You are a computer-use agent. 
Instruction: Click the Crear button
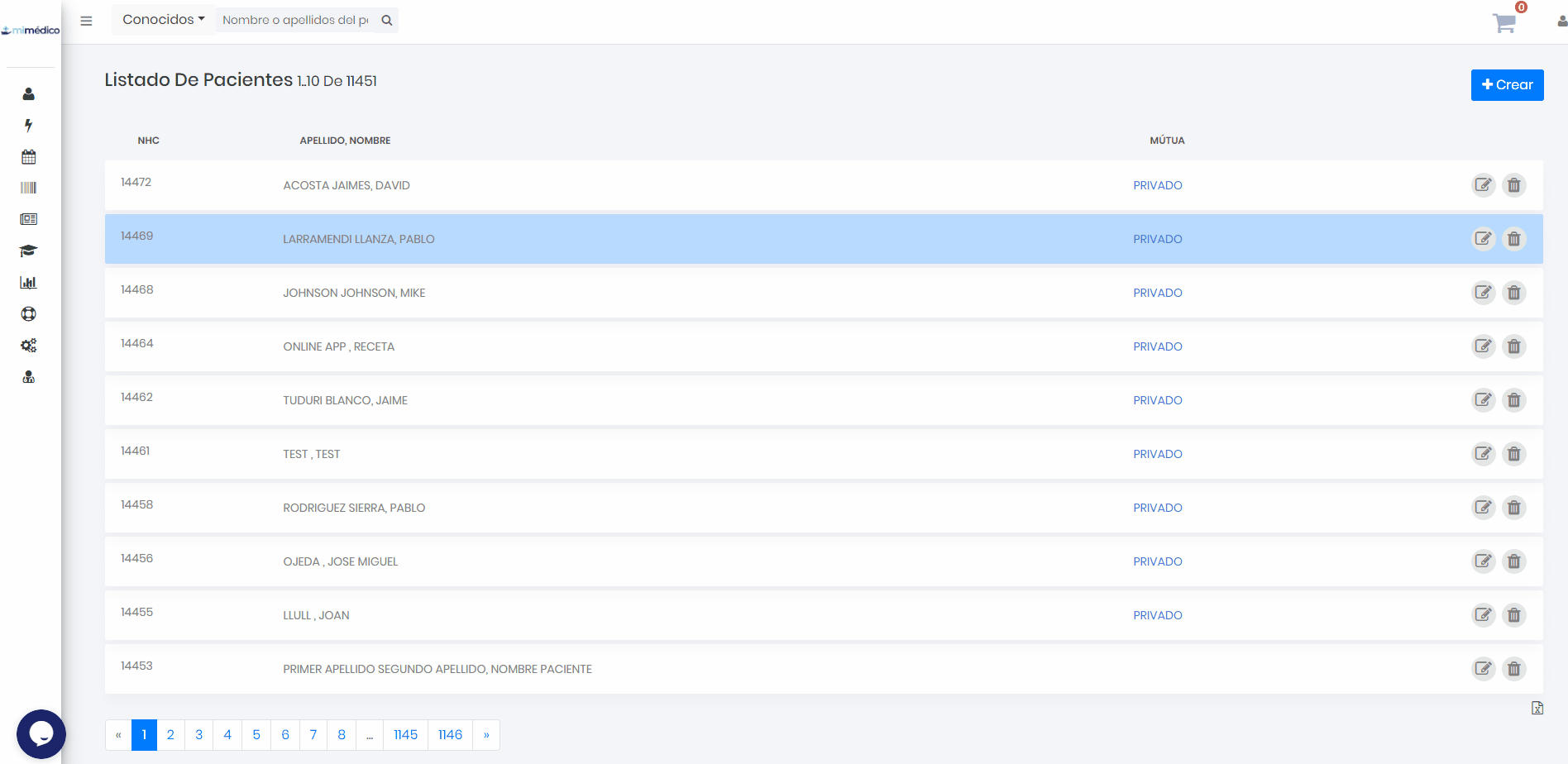(x=1507, y=85)
